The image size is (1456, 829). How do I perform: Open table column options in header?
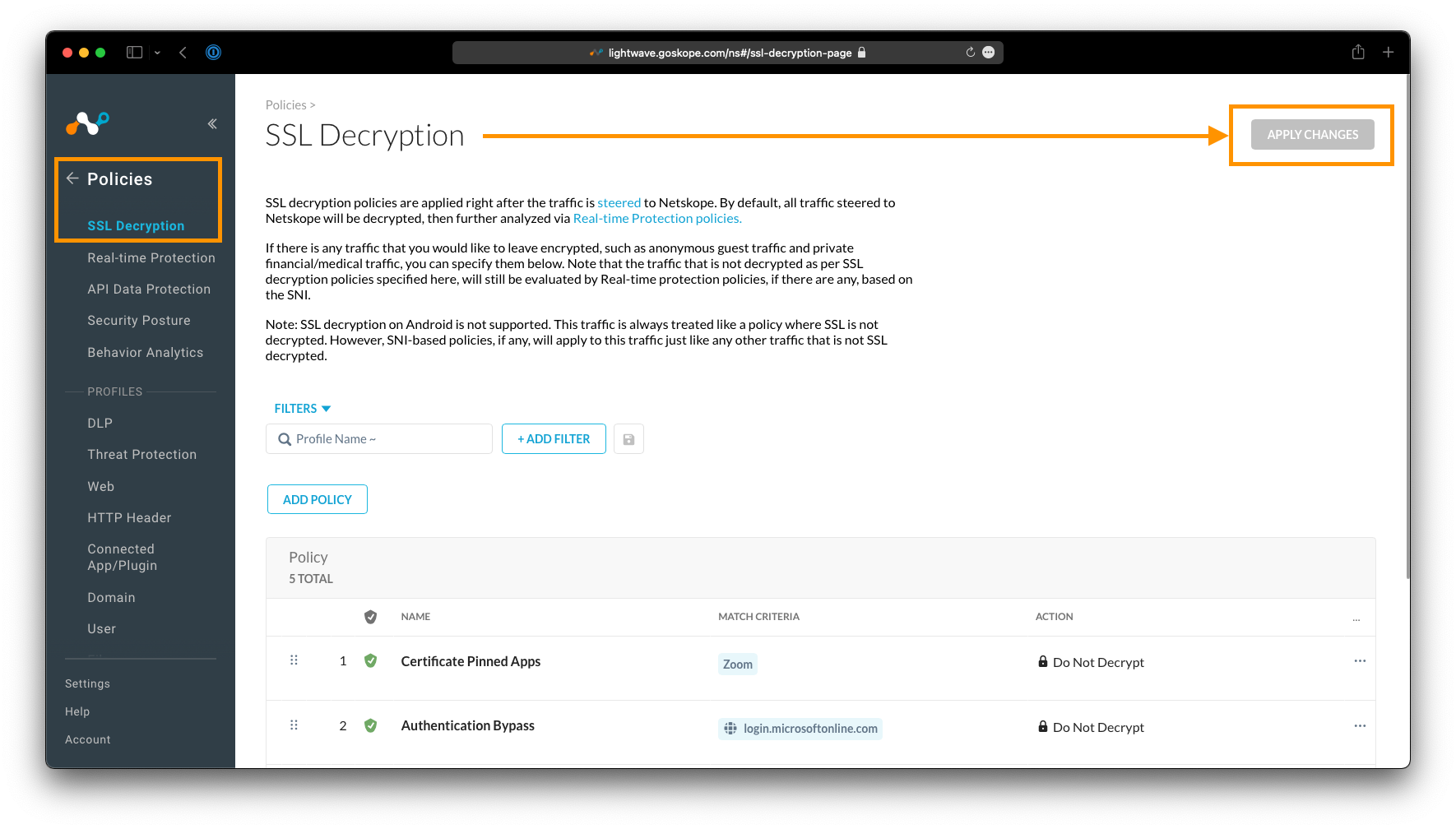point(1356,618)
